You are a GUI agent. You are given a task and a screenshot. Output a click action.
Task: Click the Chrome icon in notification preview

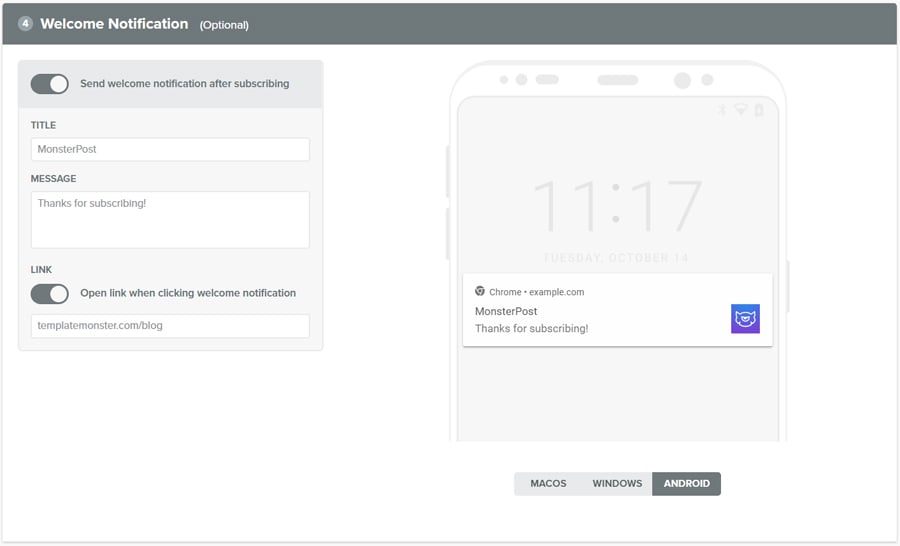(x=480, y=292)
